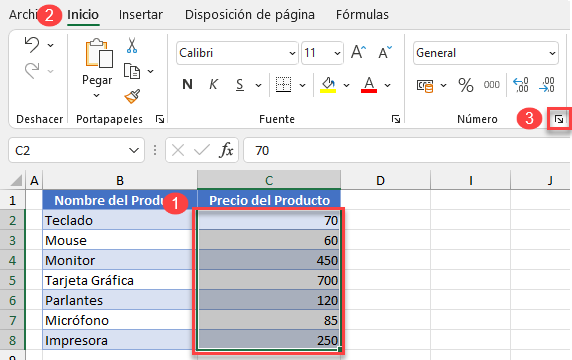Decrease font size with small A icon

[384, 53]
